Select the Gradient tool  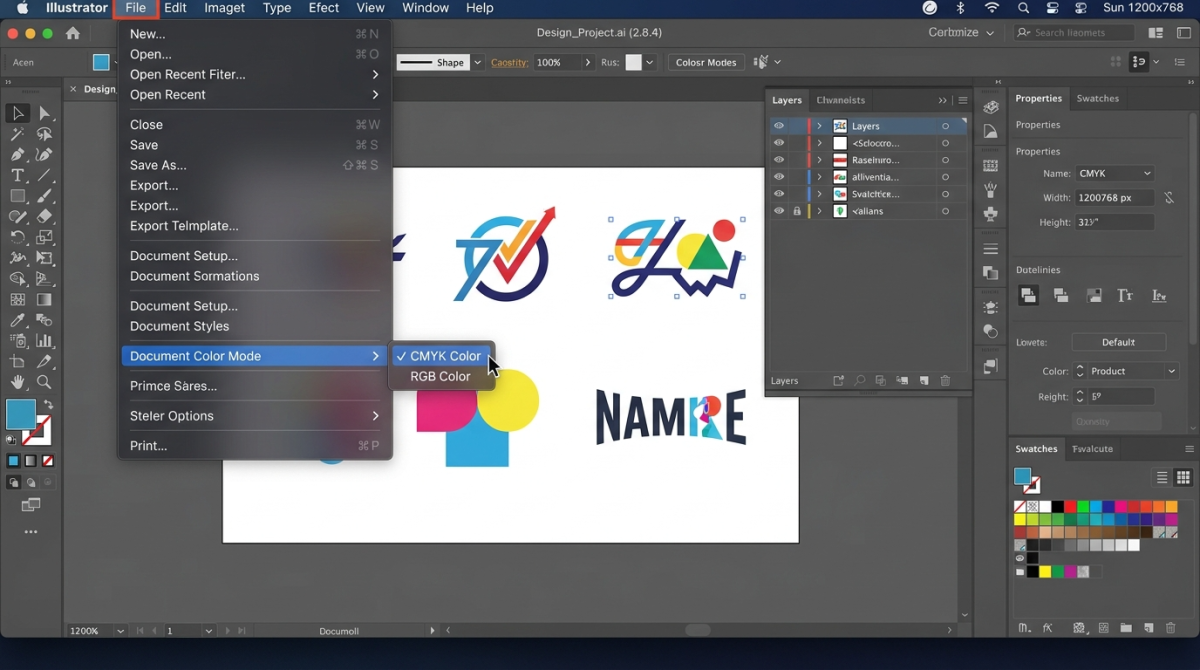click(44, 300)
